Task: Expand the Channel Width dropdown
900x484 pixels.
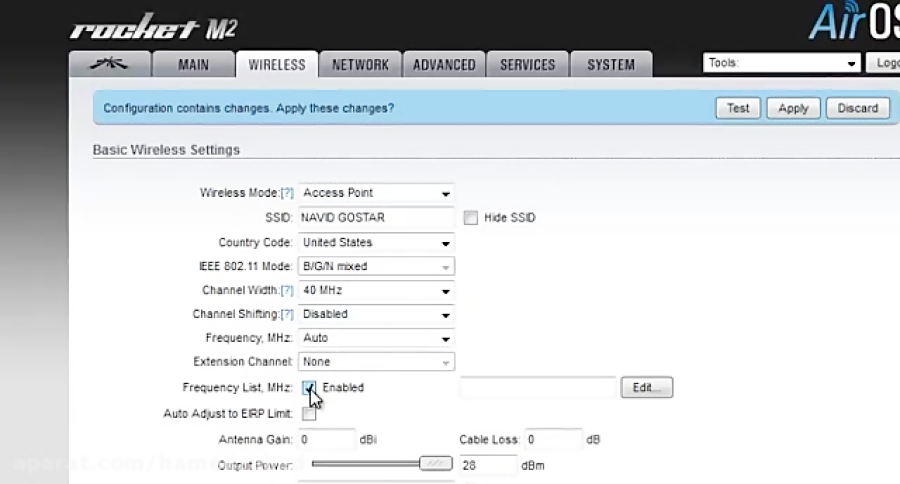Action: click(x=376, y=291)
